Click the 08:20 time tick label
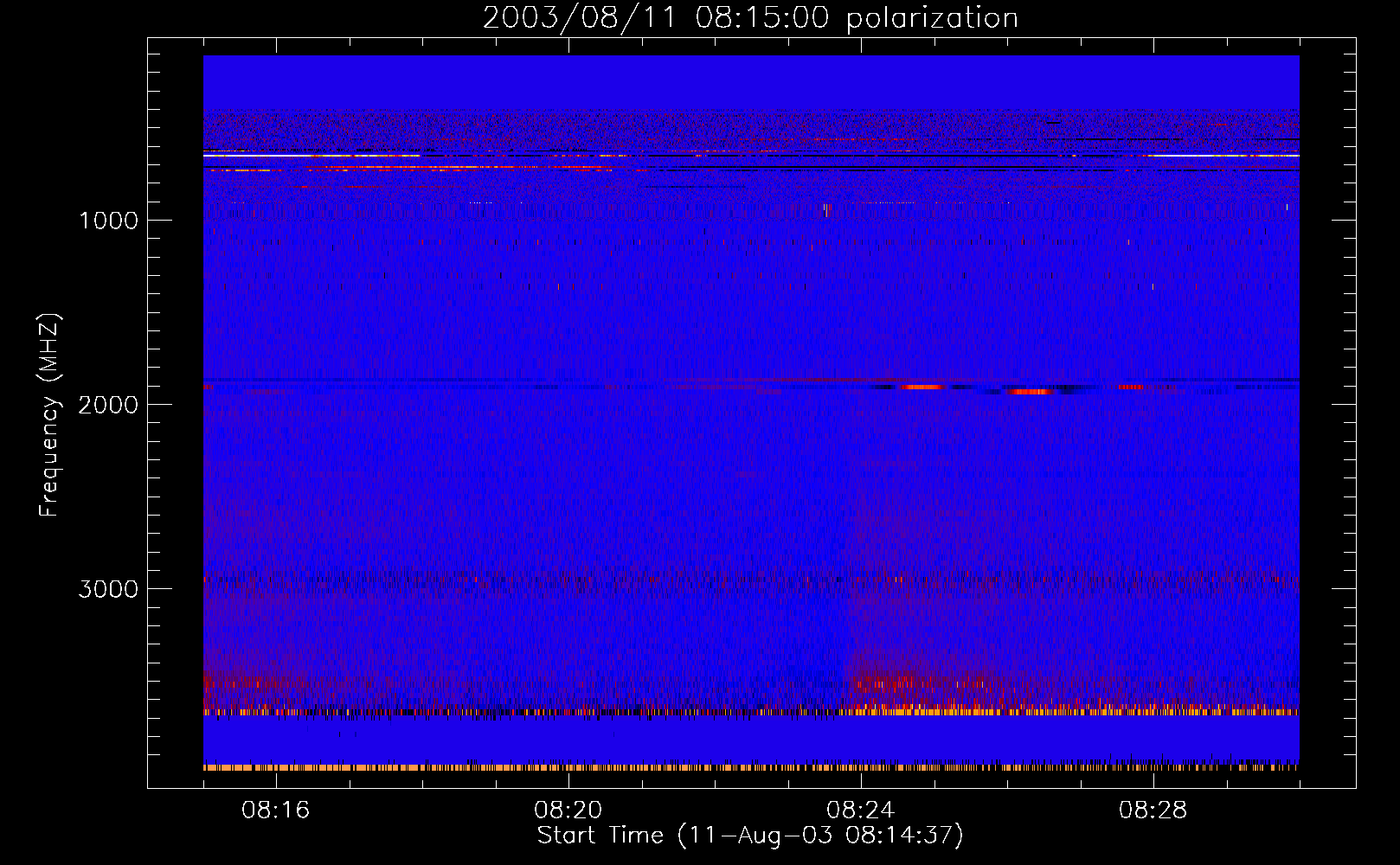The height and width of the screenshot is (865, 1400). pyautogui.click(x=568, y=811)
